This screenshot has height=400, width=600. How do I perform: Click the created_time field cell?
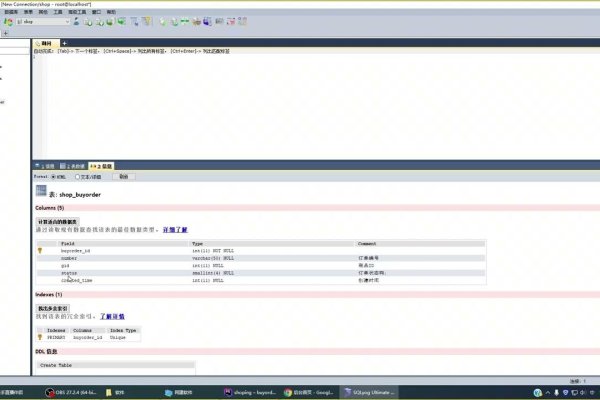[77, 280]
